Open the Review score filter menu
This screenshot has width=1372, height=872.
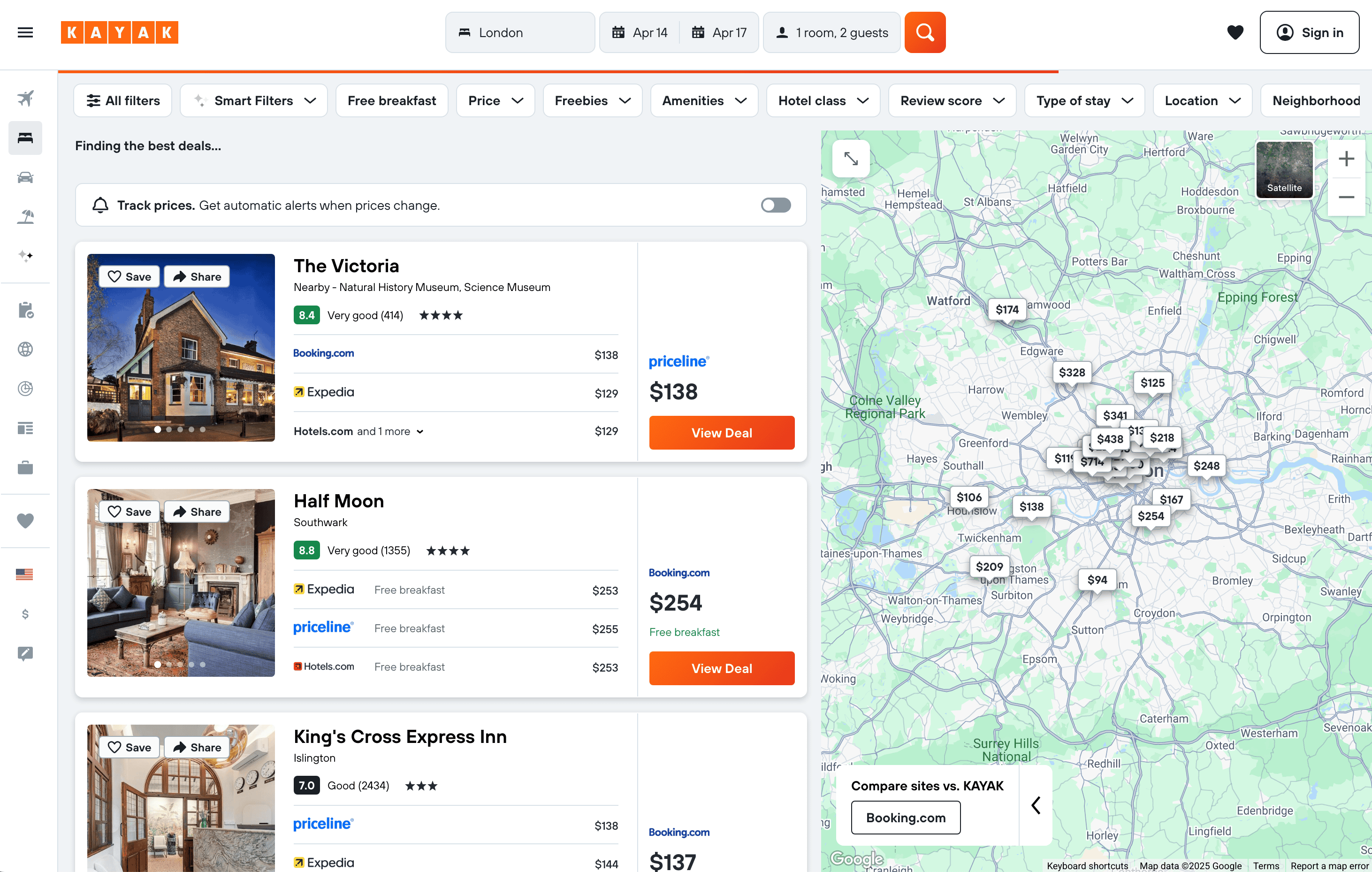(x=952, y=101)
